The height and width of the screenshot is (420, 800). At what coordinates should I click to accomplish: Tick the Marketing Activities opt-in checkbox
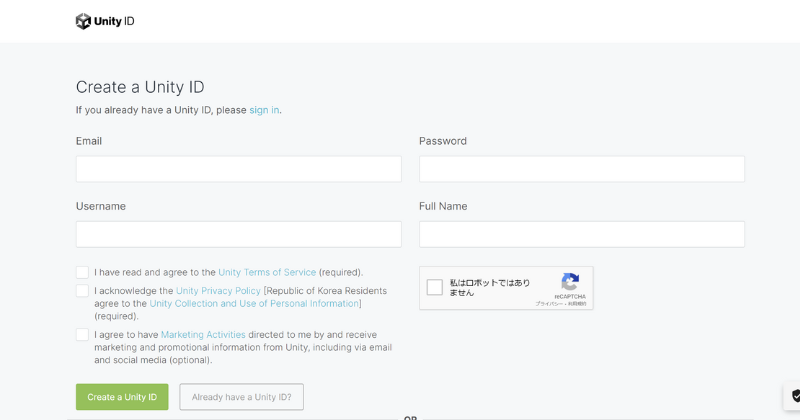click(x=82, y=334)
